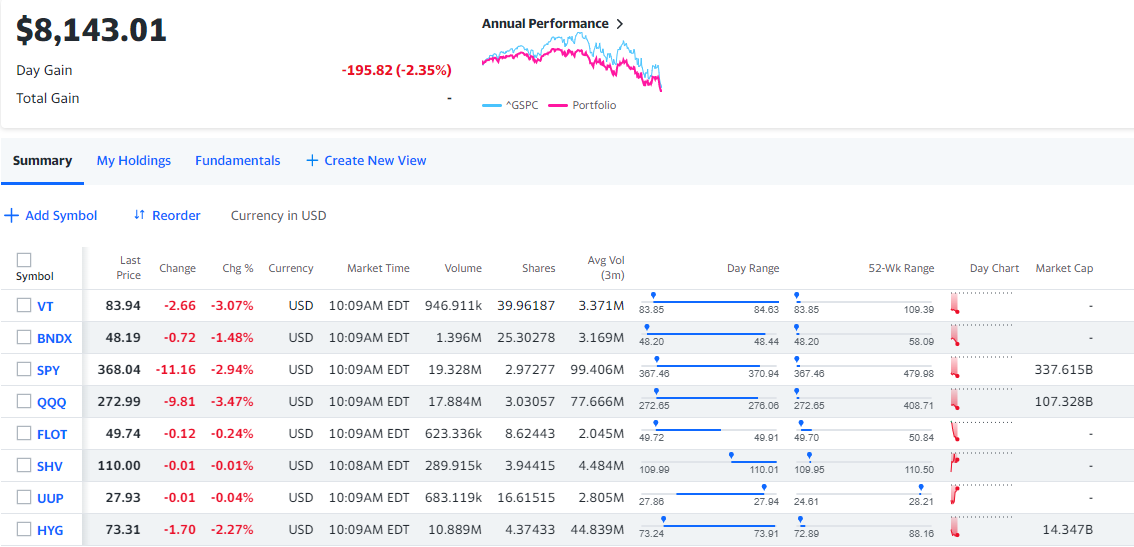This screenshot has height=547, width=1134.
Task: Sort by the Shares column header
Action: click(x=539, y=268)
